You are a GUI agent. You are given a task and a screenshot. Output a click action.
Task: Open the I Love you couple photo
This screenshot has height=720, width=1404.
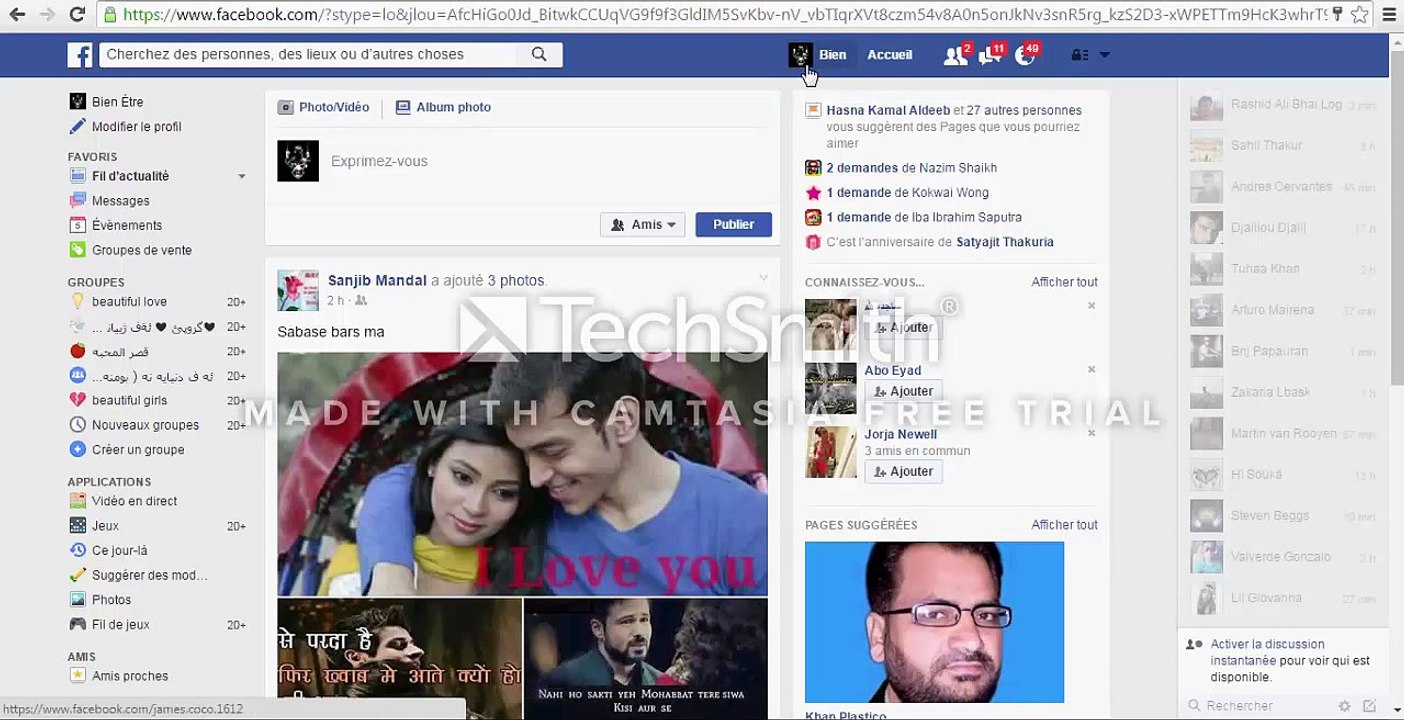point(522,474)
